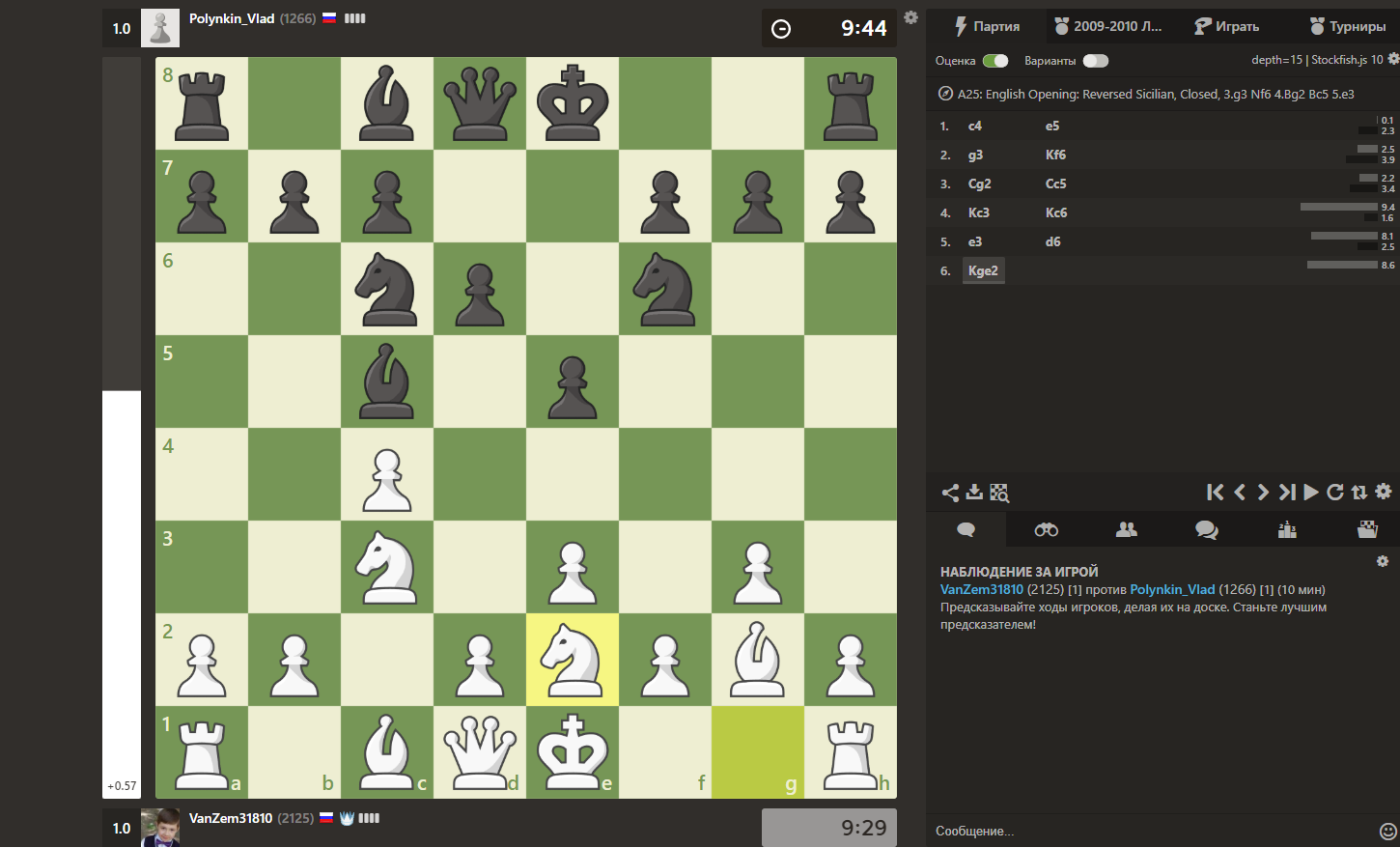Step back one move with the left chevron
Image resolution: width=1400 pixels, height=848 pixels.
tap(1240, 493)
